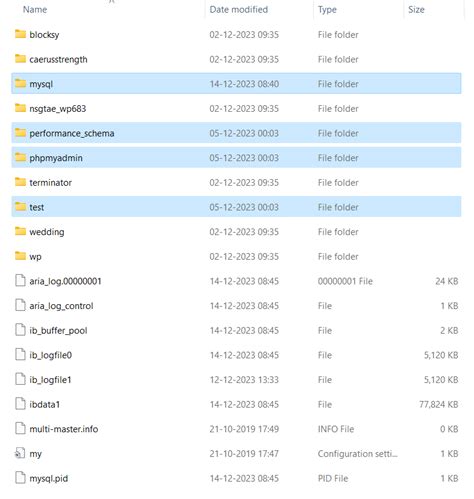Image resolution: width=474 pixels, height=499 pixels.
Task: Click the Configuration setti... type cell
Action: tap(357, 454)
